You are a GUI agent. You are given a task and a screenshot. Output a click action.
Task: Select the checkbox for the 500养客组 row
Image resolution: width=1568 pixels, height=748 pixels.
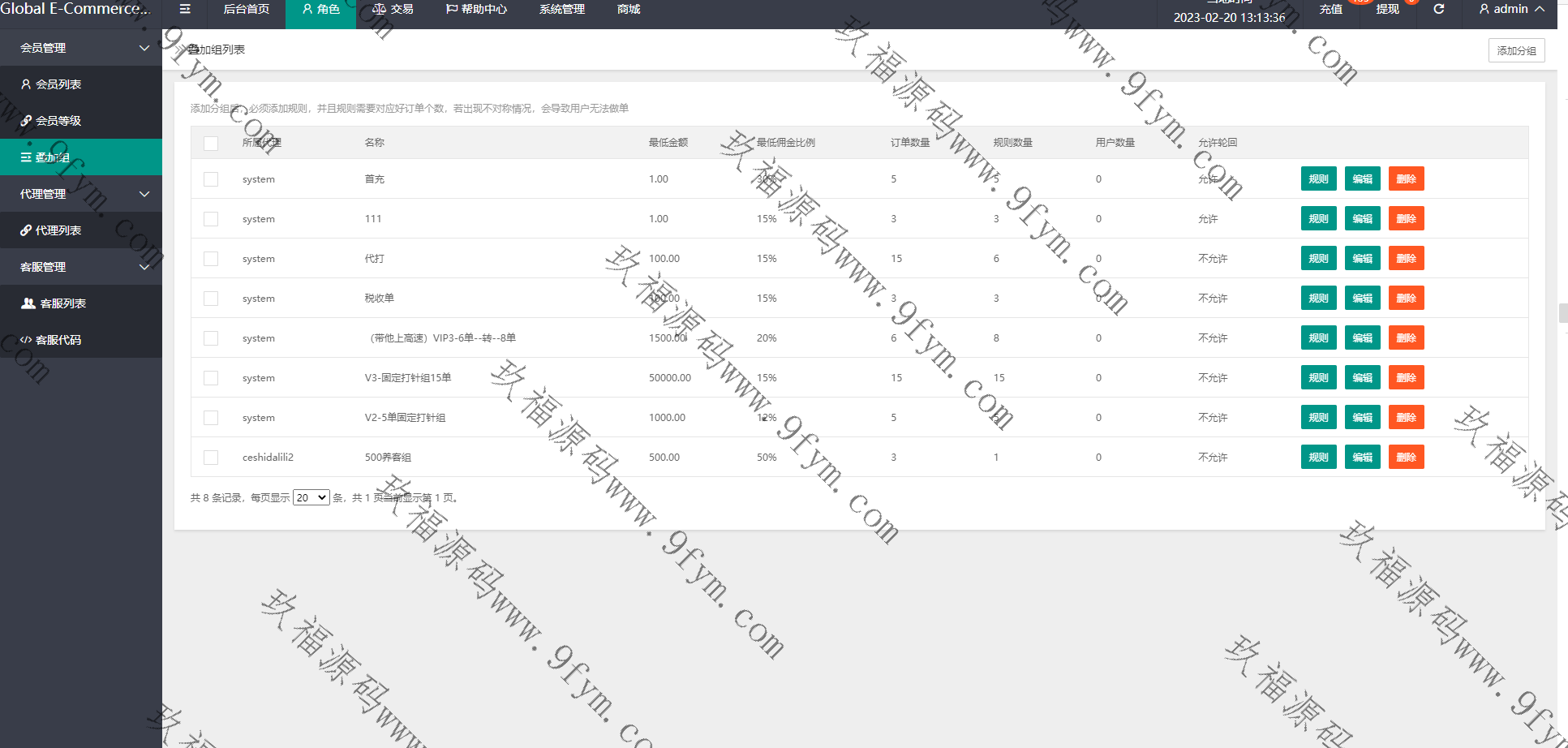[211, 458]
